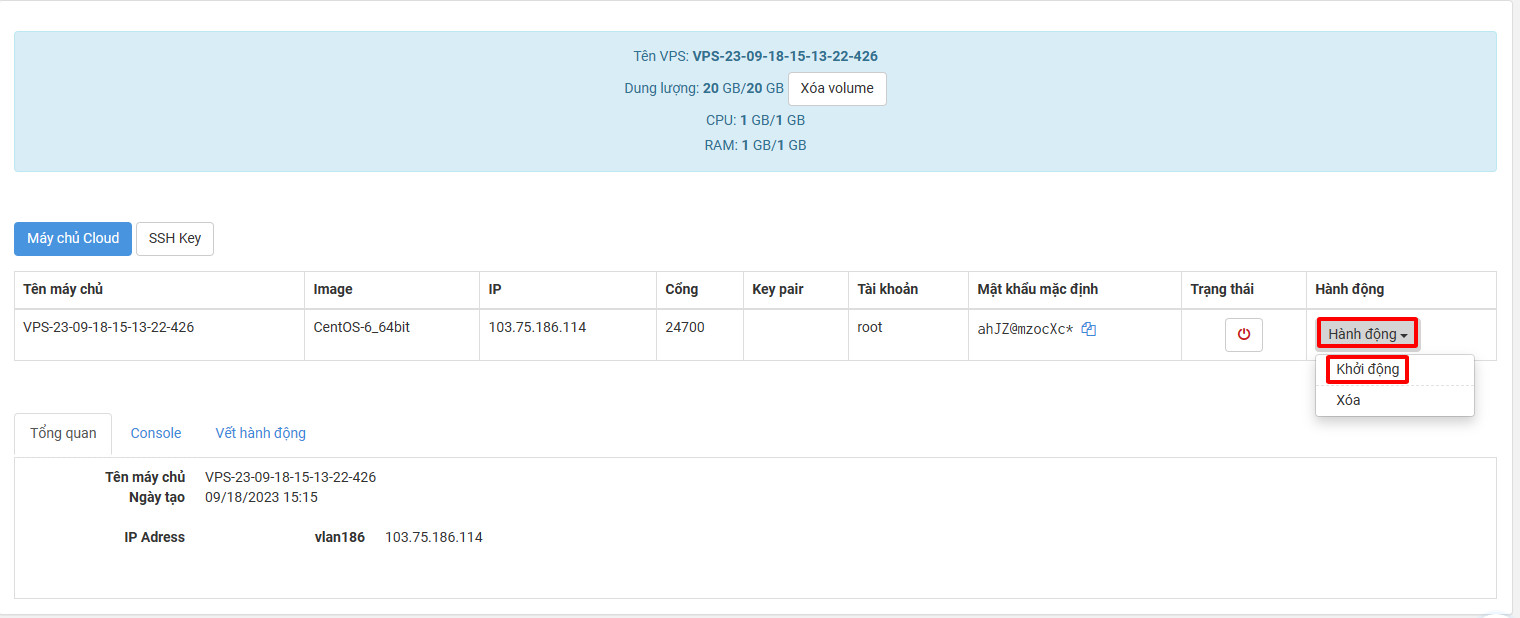Select the Máy chủ Cloud button
Viewport: 1520px width, 618px height.
coord(73,238)
